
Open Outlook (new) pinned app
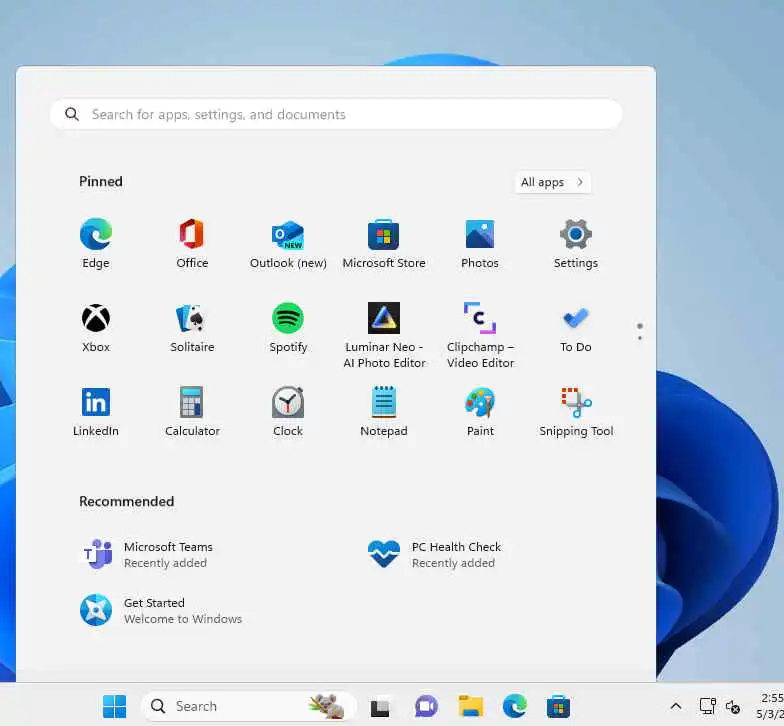pyautogui.click(x=288, y=244)
